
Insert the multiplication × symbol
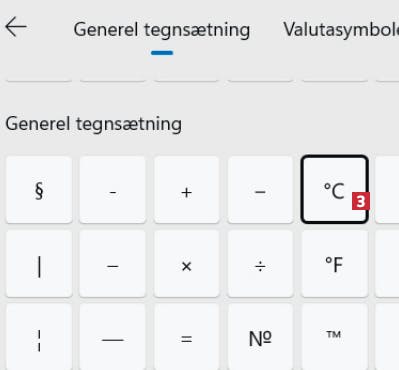[187, 264]
